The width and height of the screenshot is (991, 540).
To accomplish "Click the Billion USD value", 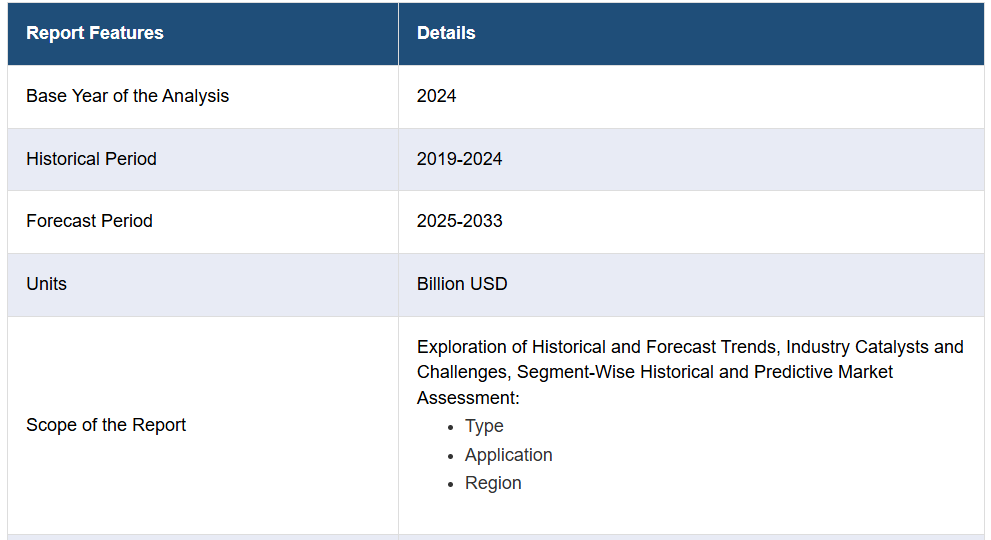I will (462, 284).
